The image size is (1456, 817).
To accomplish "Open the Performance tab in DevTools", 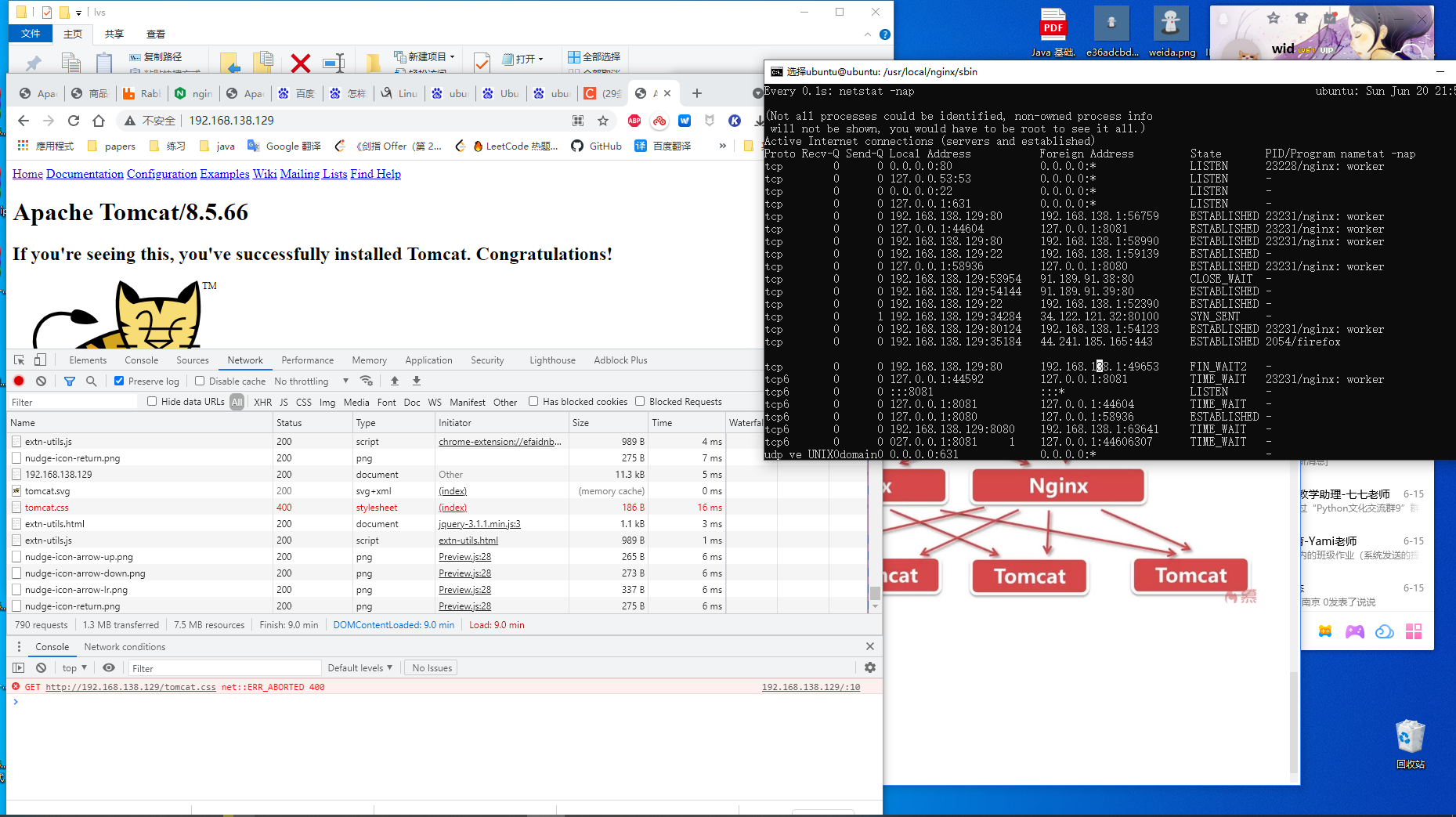I will click(308, 360).
